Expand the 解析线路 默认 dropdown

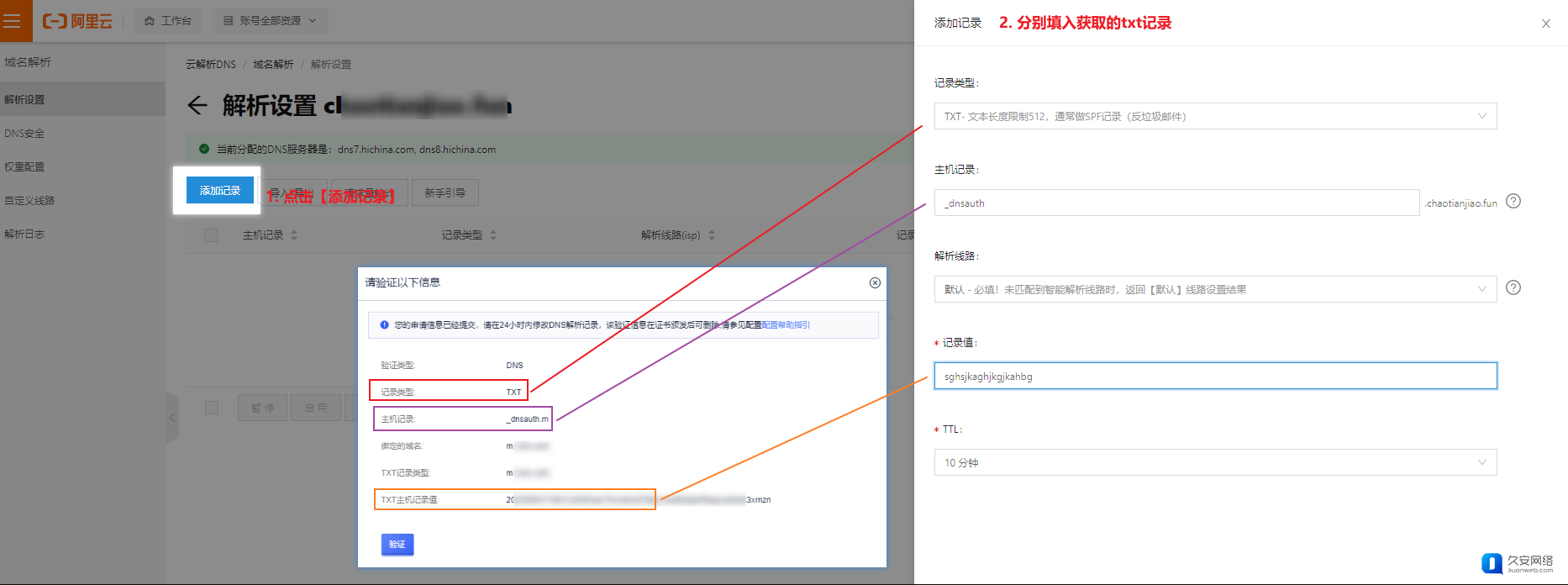click(1215, 289)
